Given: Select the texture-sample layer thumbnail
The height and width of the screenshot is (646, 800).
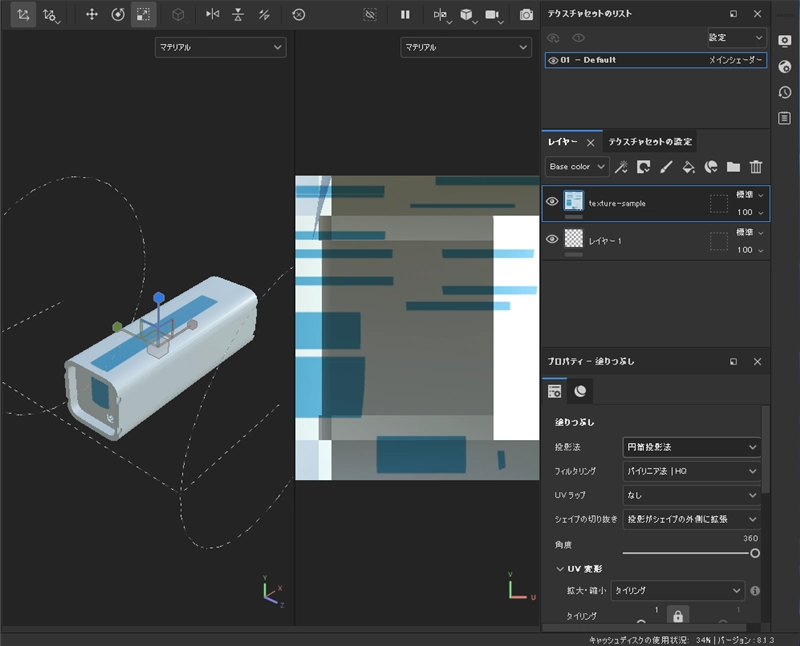Looking at the screenshot, I should click(x=573, y=201).
